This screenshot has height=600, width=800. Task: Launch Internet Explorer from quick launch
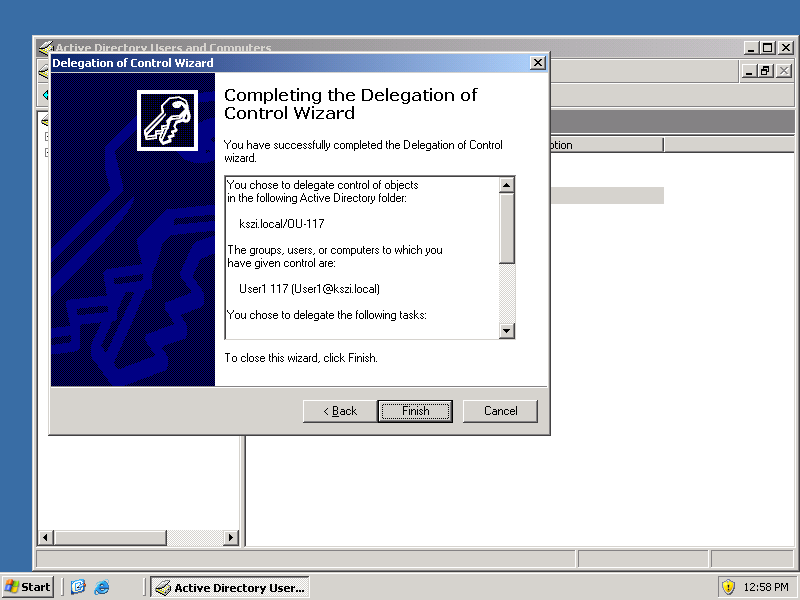pyautogui.click(x=102, y=587)
